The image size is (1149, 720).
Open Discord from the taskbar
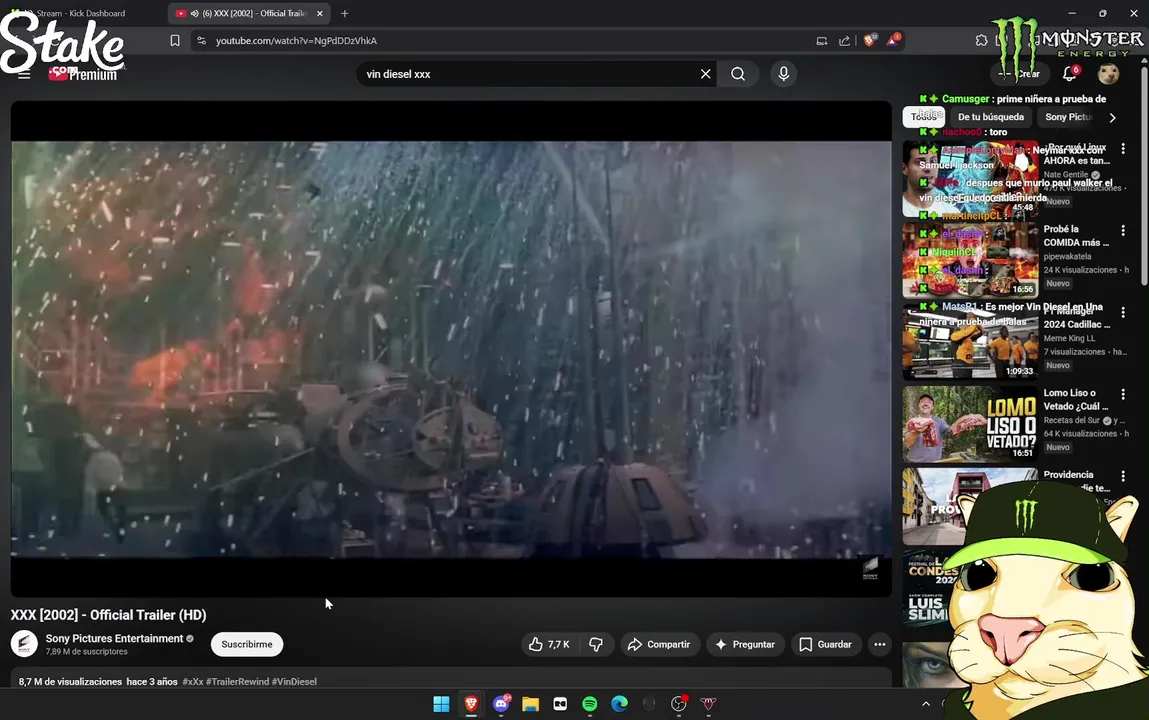(x=501, y=704)
